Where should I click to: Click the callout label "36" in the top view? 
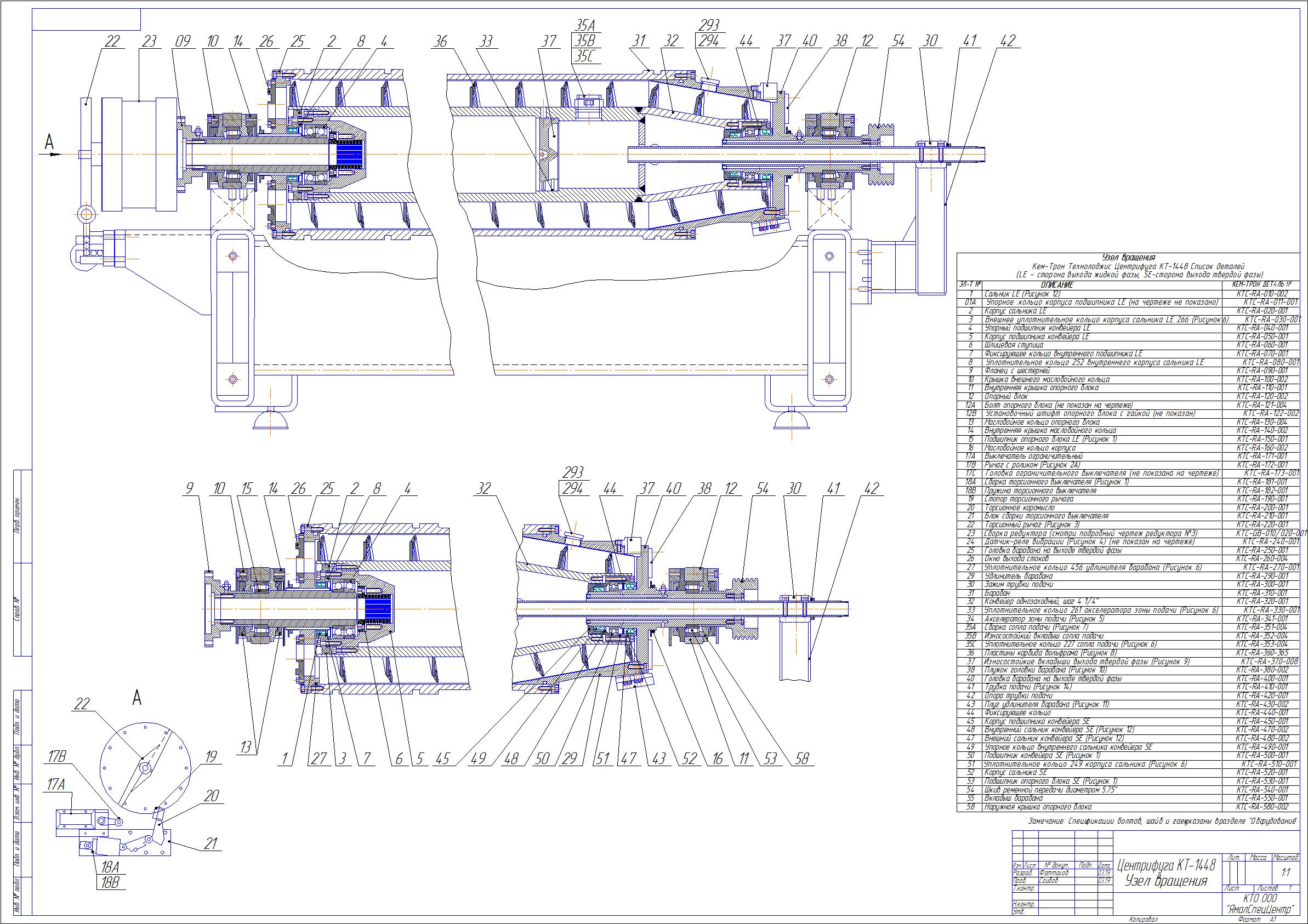click(x=440, y=41)
